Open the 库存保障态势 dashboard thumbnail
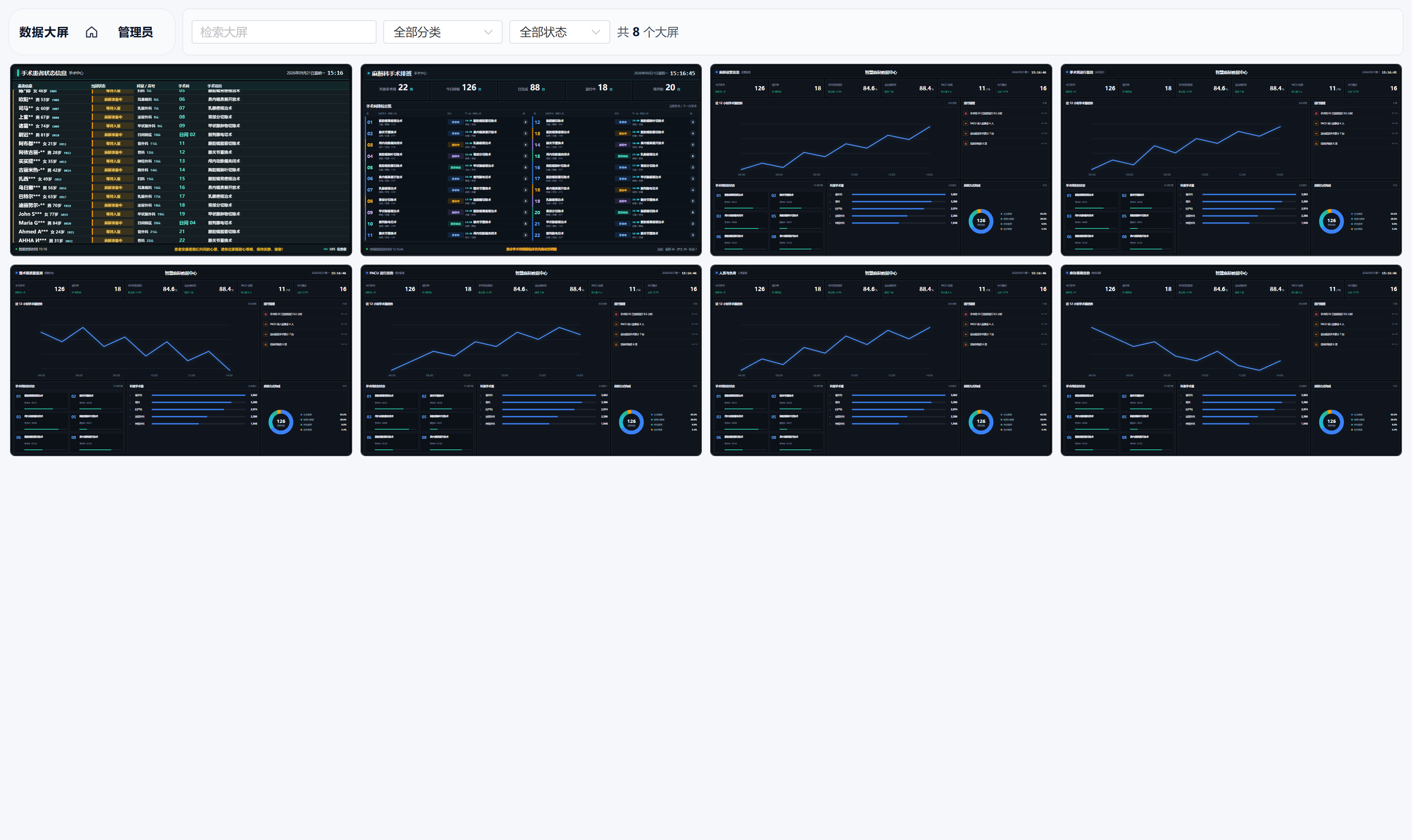 1231,360
